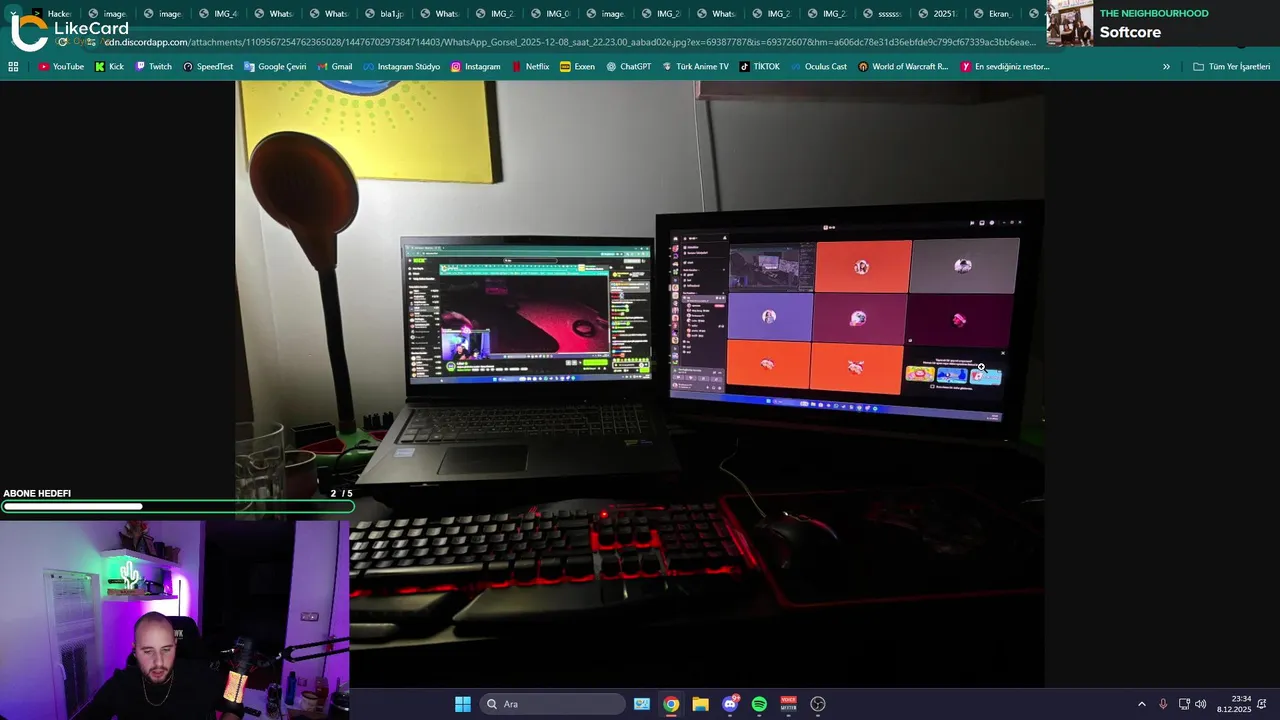Open the Kick bookmark
The image size is (1280, 720).
pos(109,66)
